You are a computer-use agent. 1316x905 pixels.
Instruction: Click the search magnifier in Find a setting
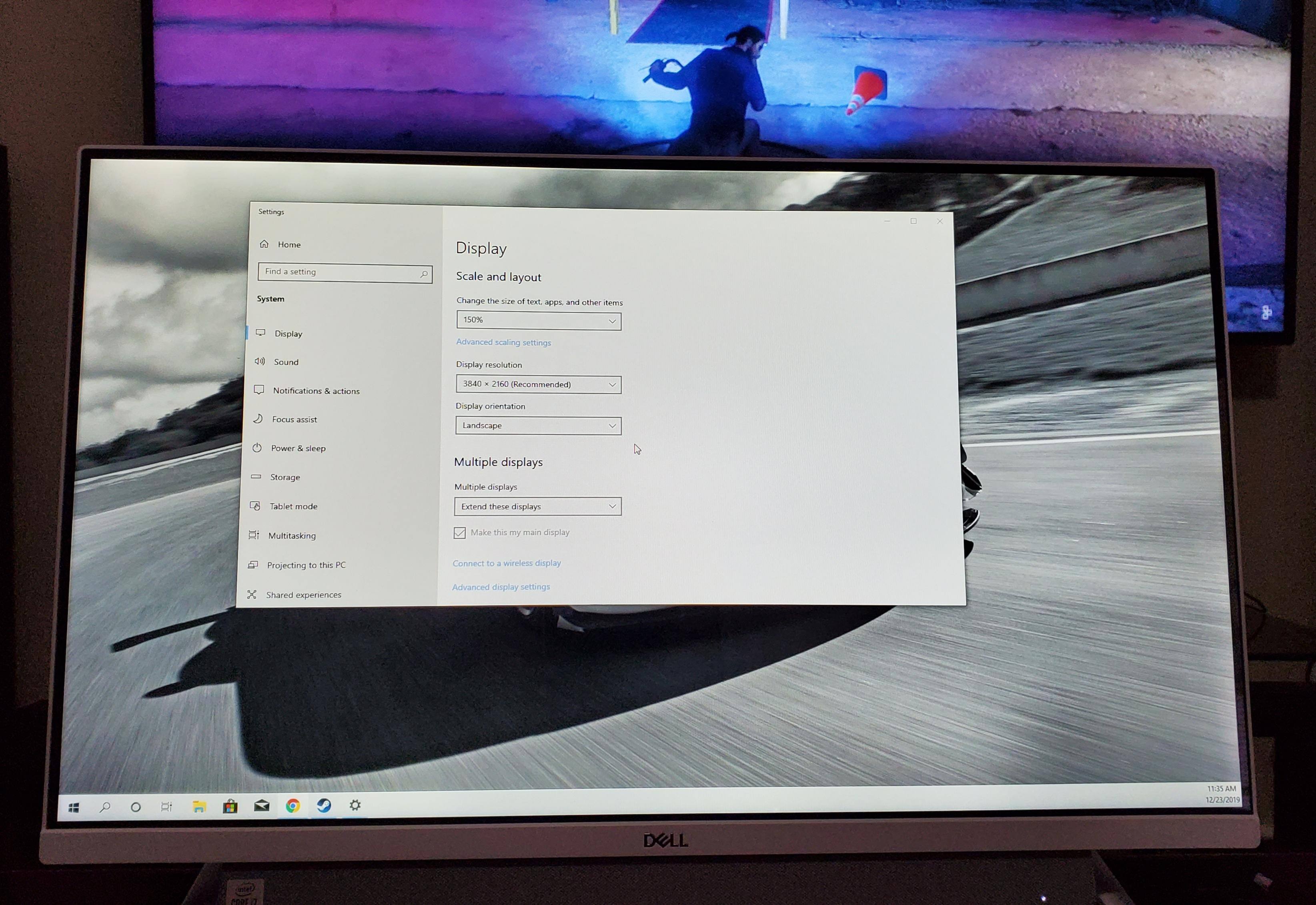424,274
